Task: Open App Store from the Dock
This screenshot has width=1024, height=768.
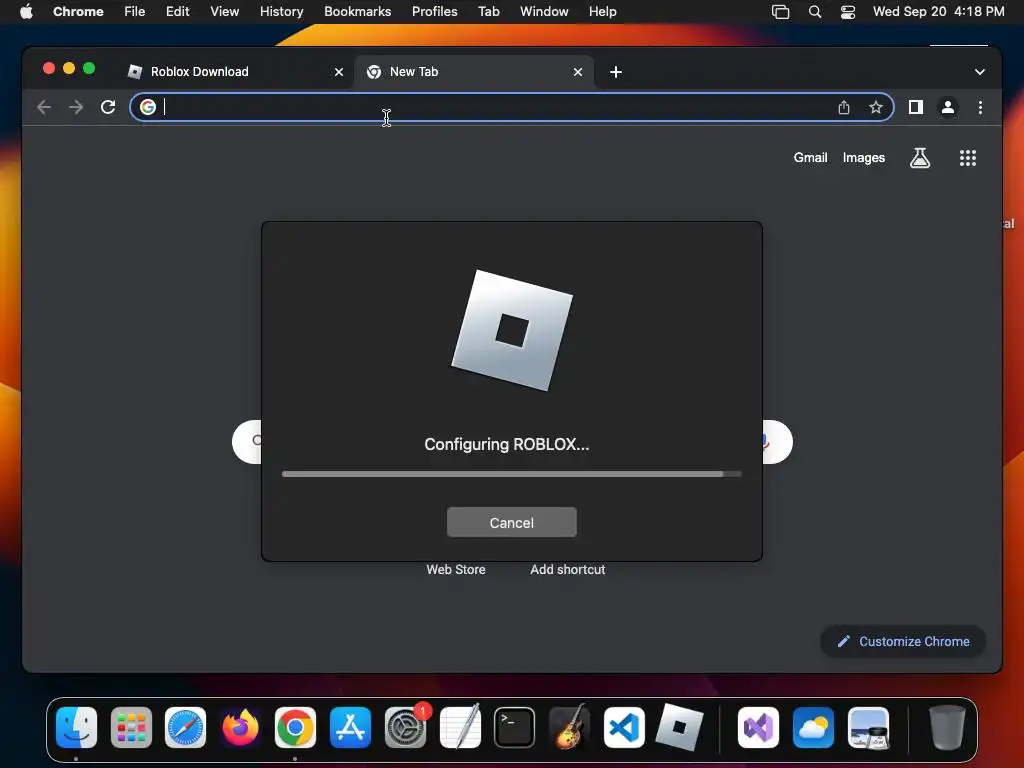Action: (350, 728)
